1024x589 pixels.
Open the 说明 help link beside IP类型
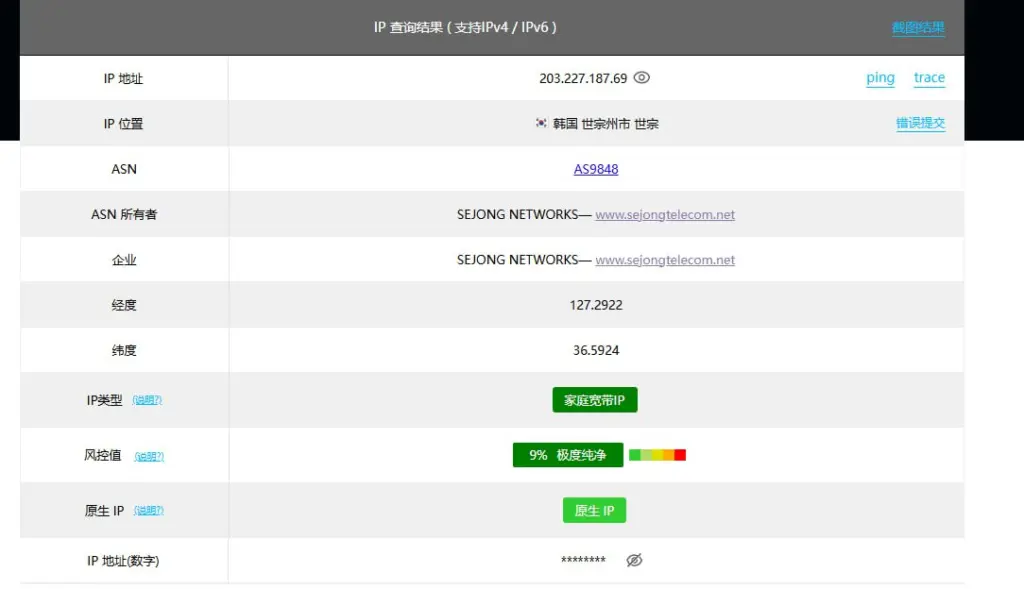[x=147, y=400]
